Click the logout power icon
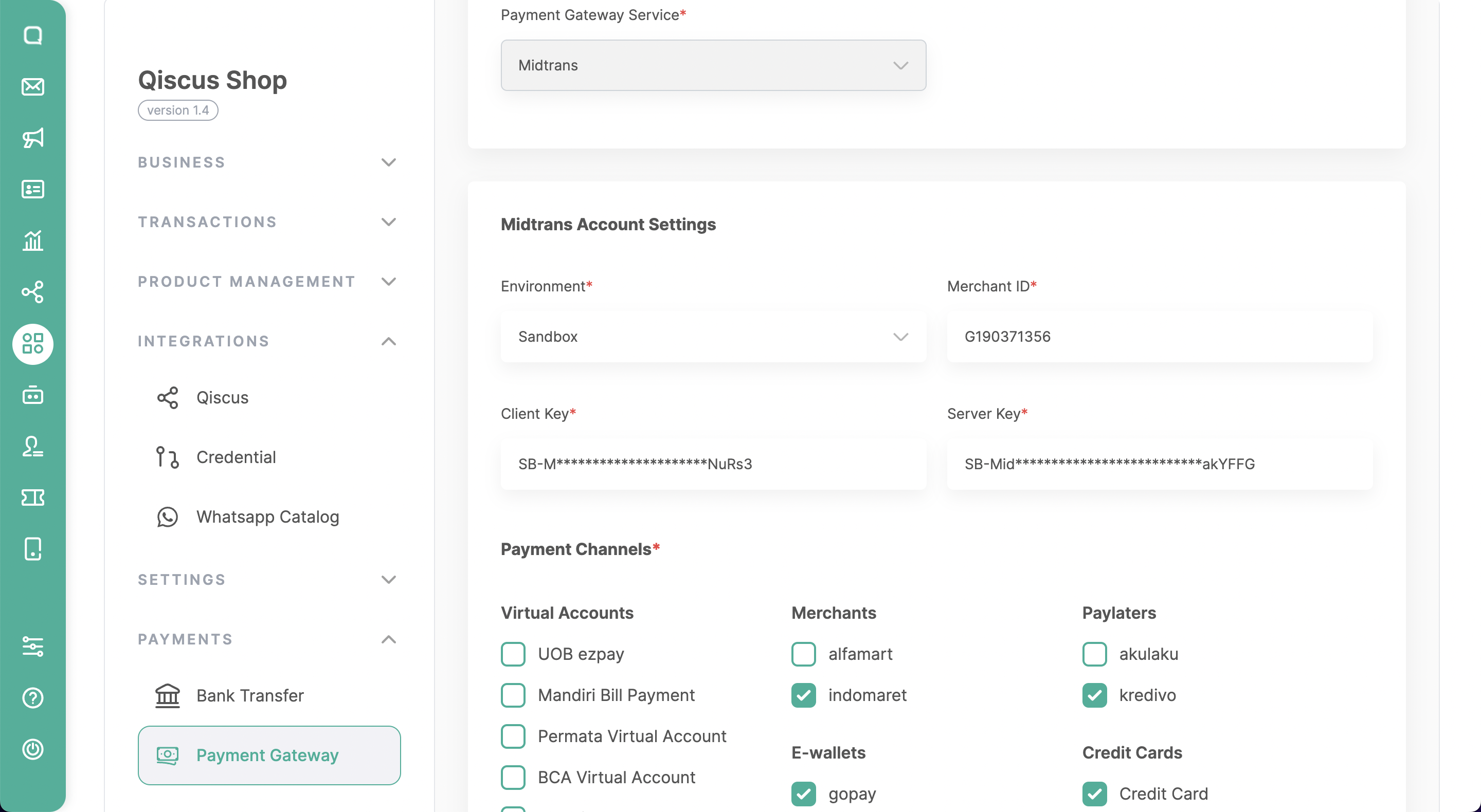 [33, 749]
